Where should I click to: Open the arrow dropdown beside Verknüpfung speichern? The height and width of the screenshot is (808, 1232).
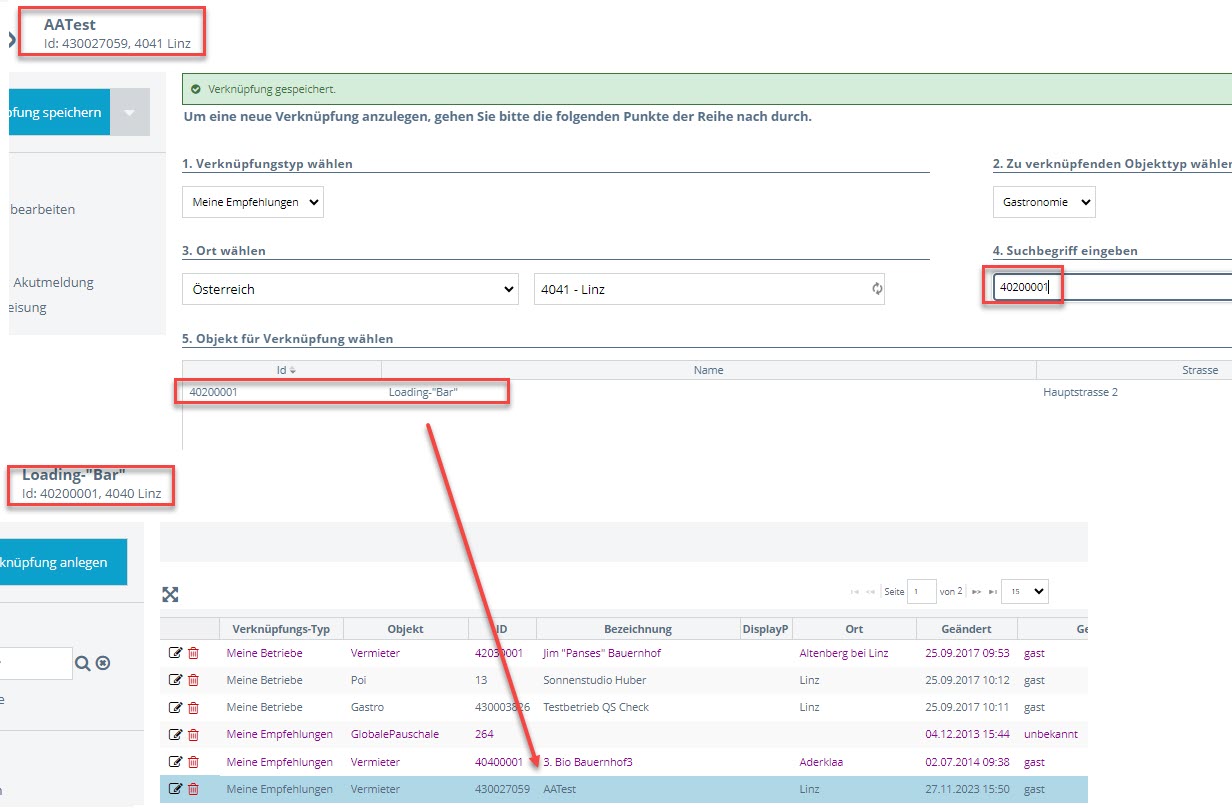click(x=130, y=113)
